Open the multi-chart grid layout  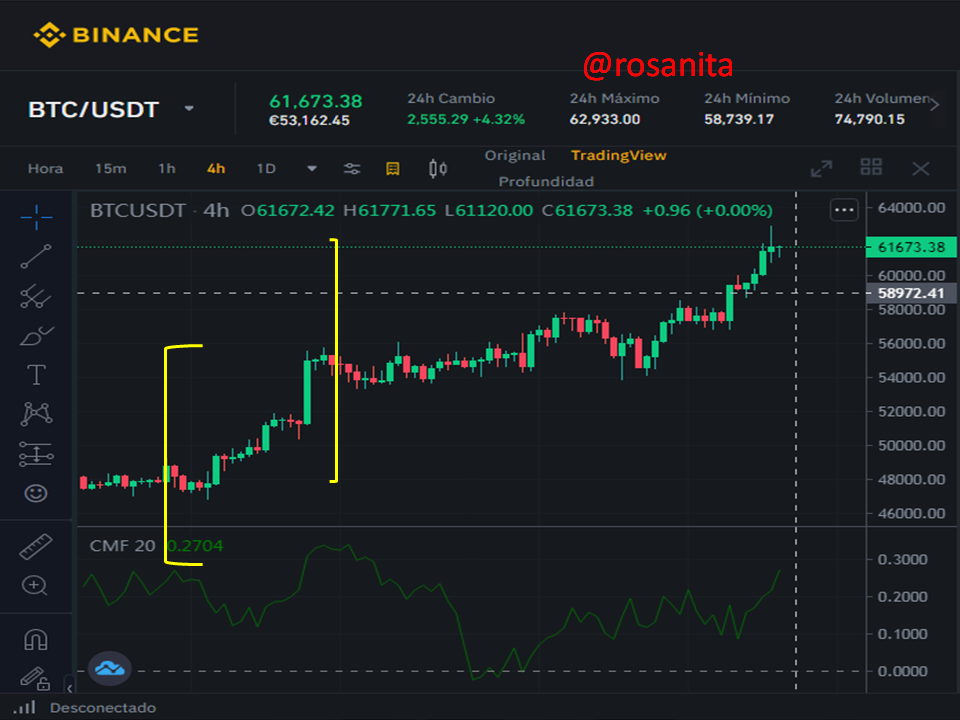tap(871, 167)
